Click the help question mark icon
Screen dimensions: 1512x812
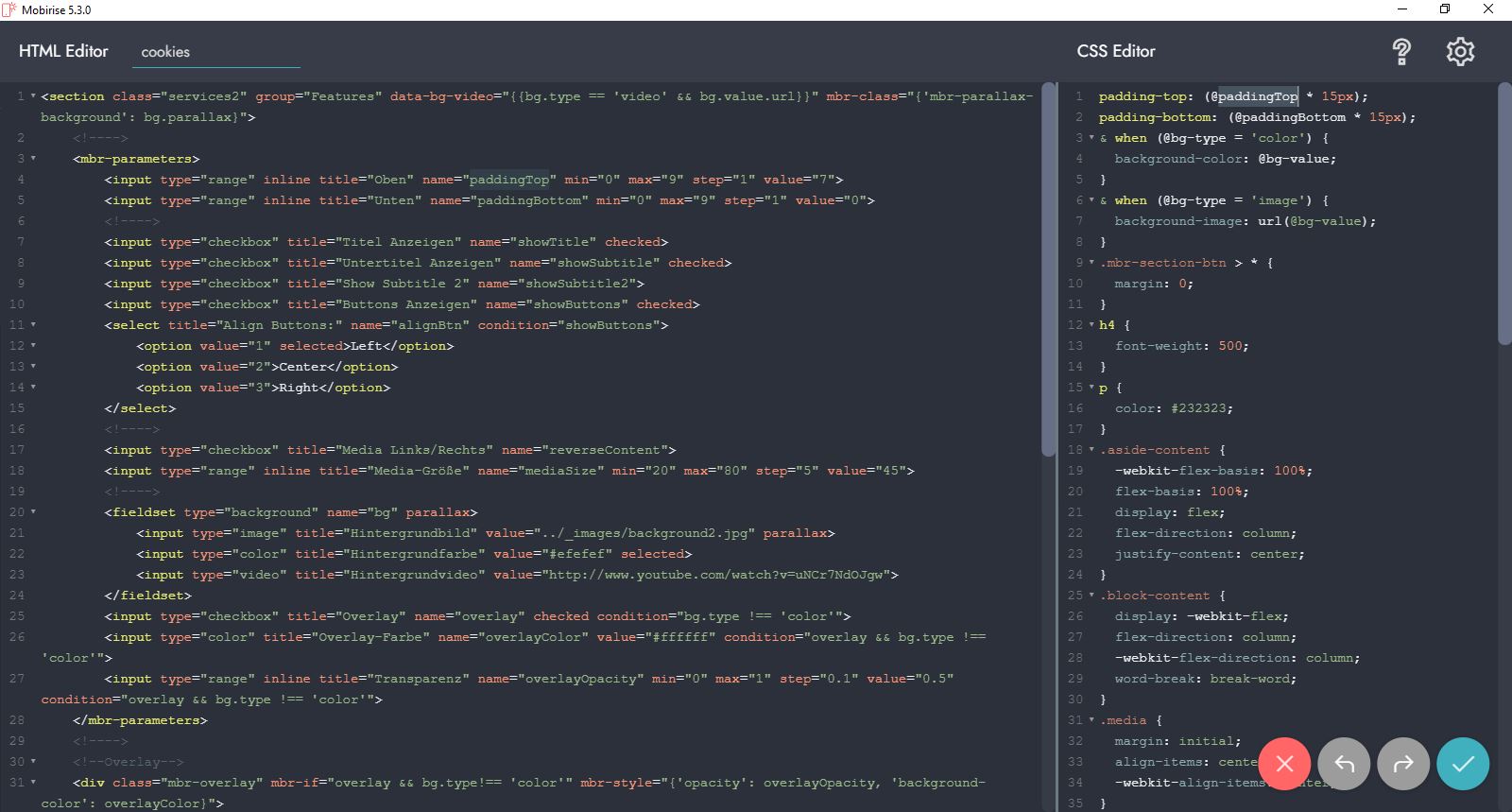click(1401, 52)
